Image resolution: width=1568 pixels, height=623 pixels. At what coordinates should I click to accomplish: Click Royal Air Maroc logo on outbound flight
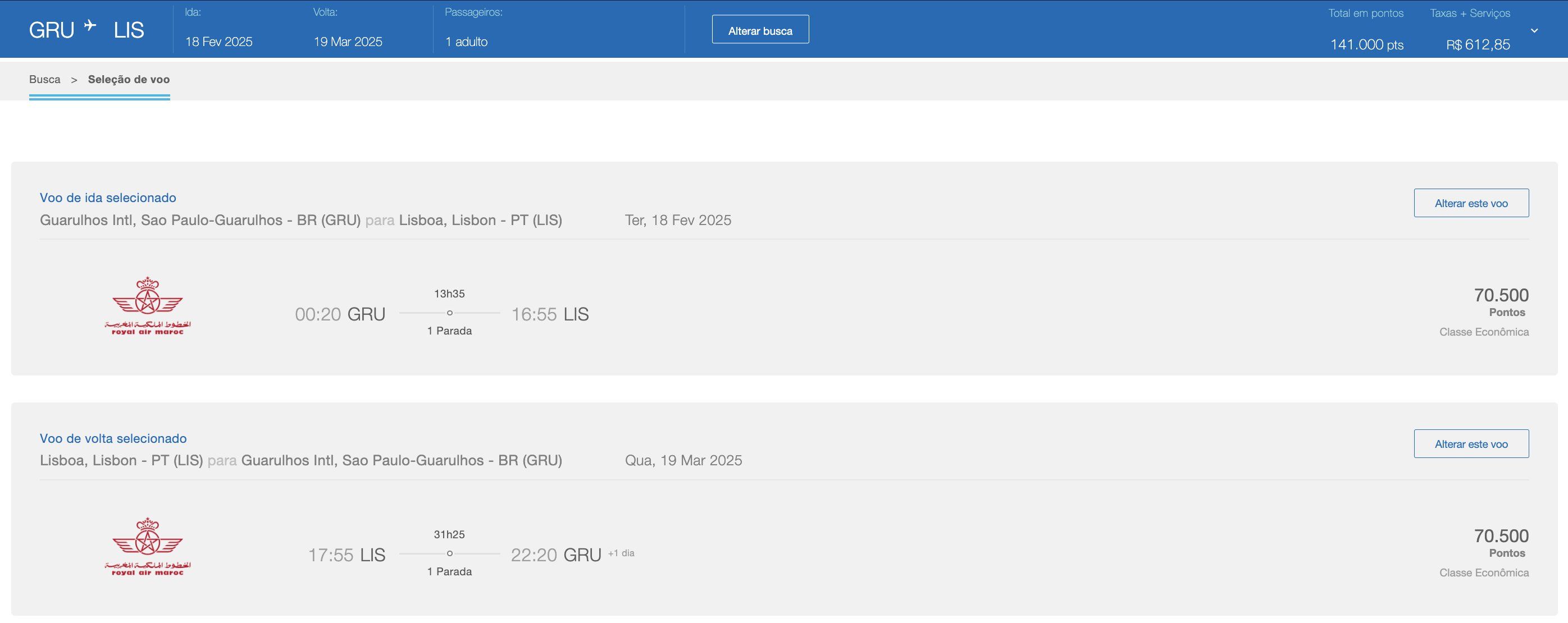147,305
